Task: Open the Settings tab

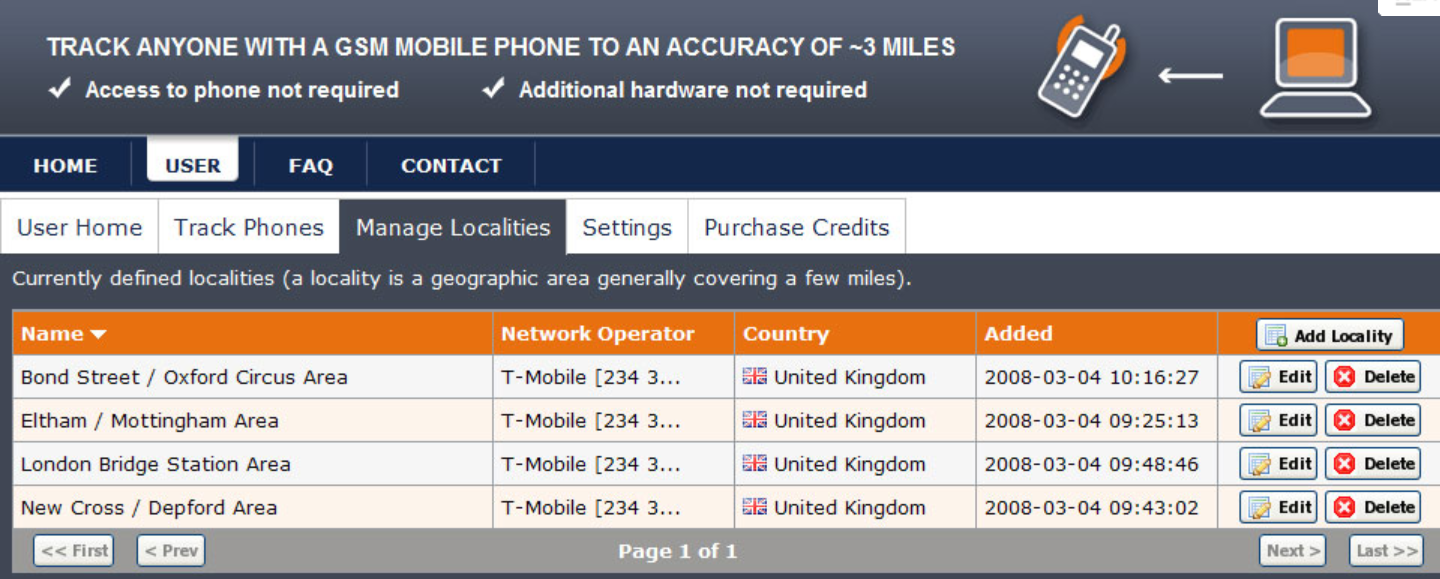Action: (627, 227)
